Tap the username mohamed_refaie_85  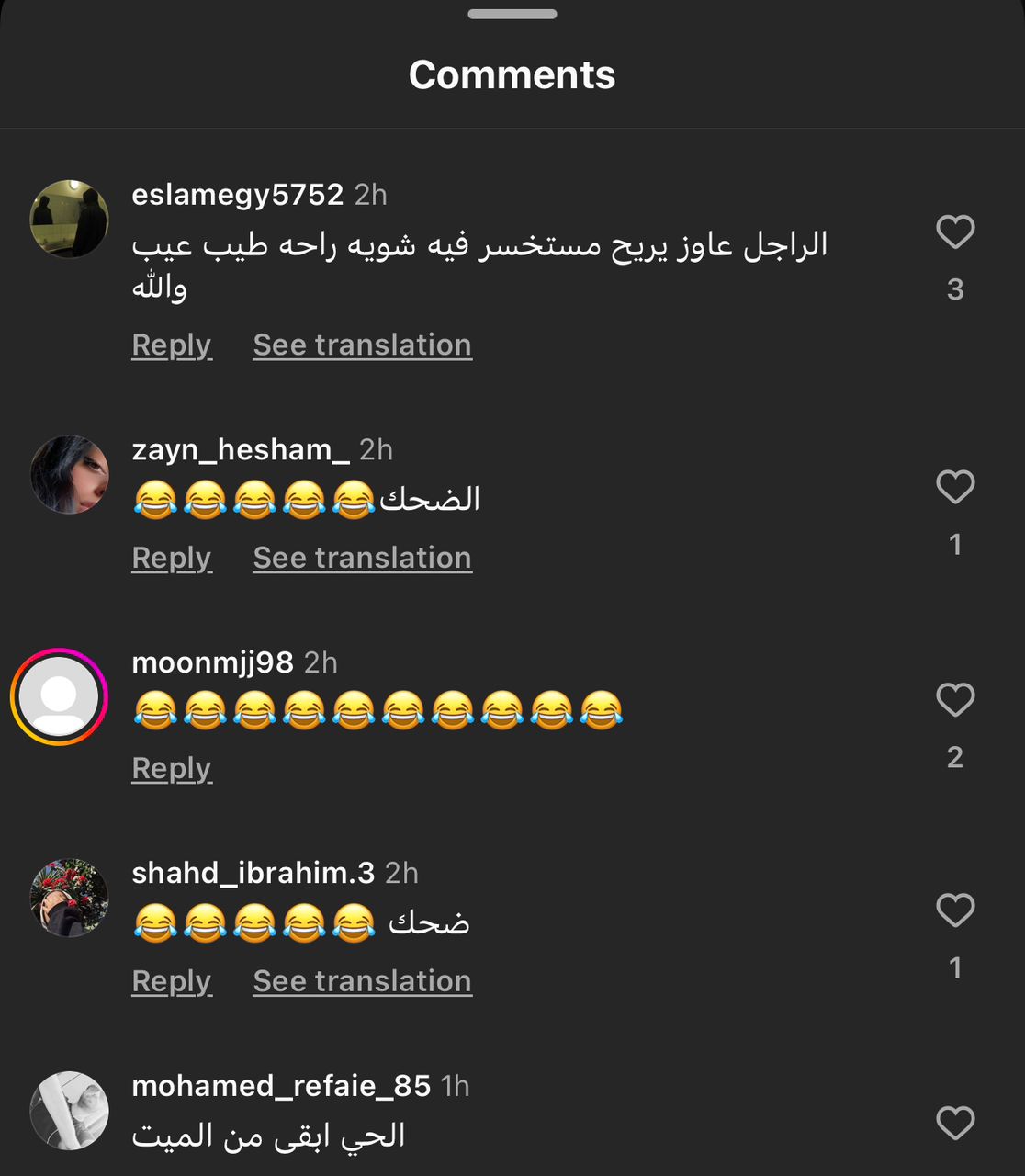pos(281,1086)
